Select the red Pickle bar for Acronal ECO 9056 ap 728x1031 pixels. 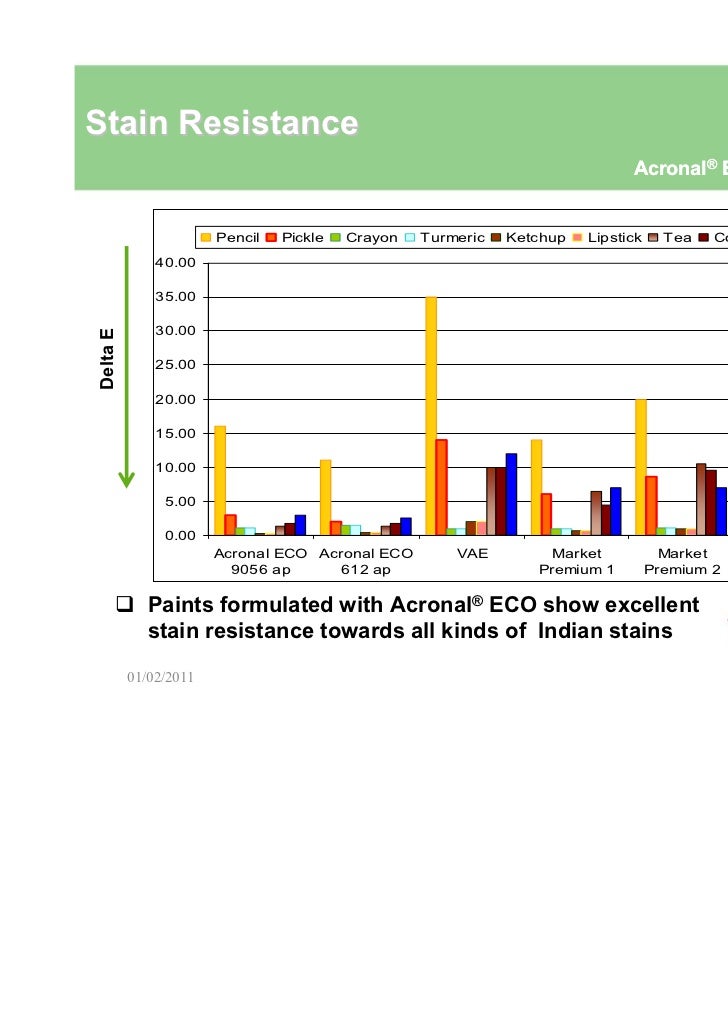tap(230, 525)
